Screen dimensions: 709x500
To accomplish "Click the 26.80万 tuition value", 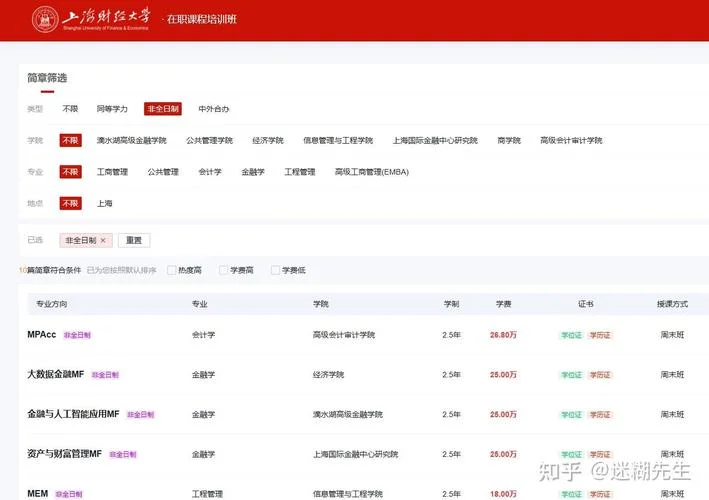I will point(503,335).
